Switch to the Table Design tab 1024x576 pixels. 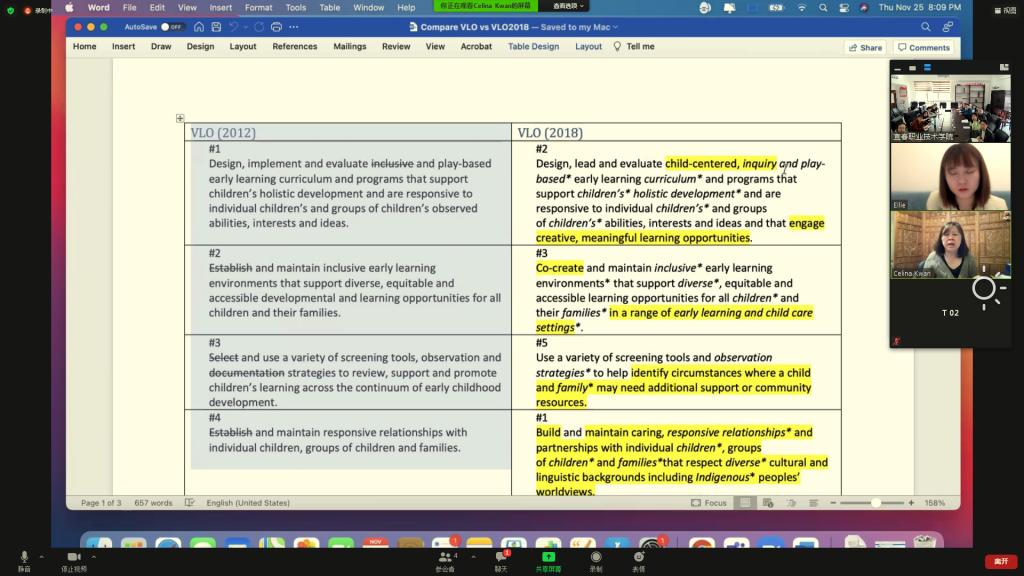pos(533,47)
